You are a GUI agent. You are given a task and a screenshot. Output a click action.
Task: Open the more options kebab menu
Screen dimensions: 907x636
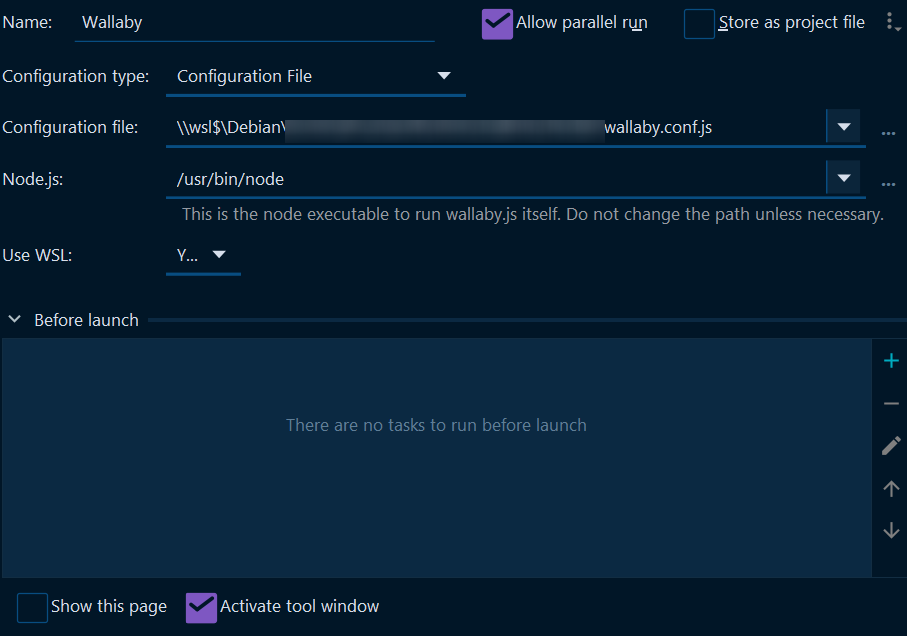pos(893,21)
